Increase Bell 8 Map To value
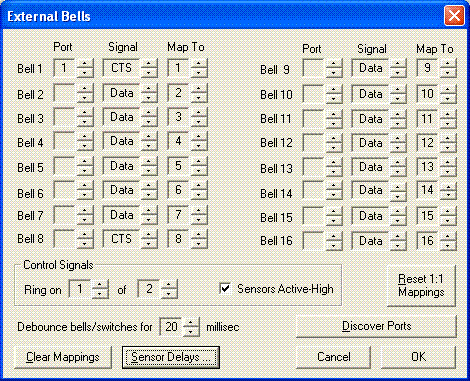 tap(199, 235)
